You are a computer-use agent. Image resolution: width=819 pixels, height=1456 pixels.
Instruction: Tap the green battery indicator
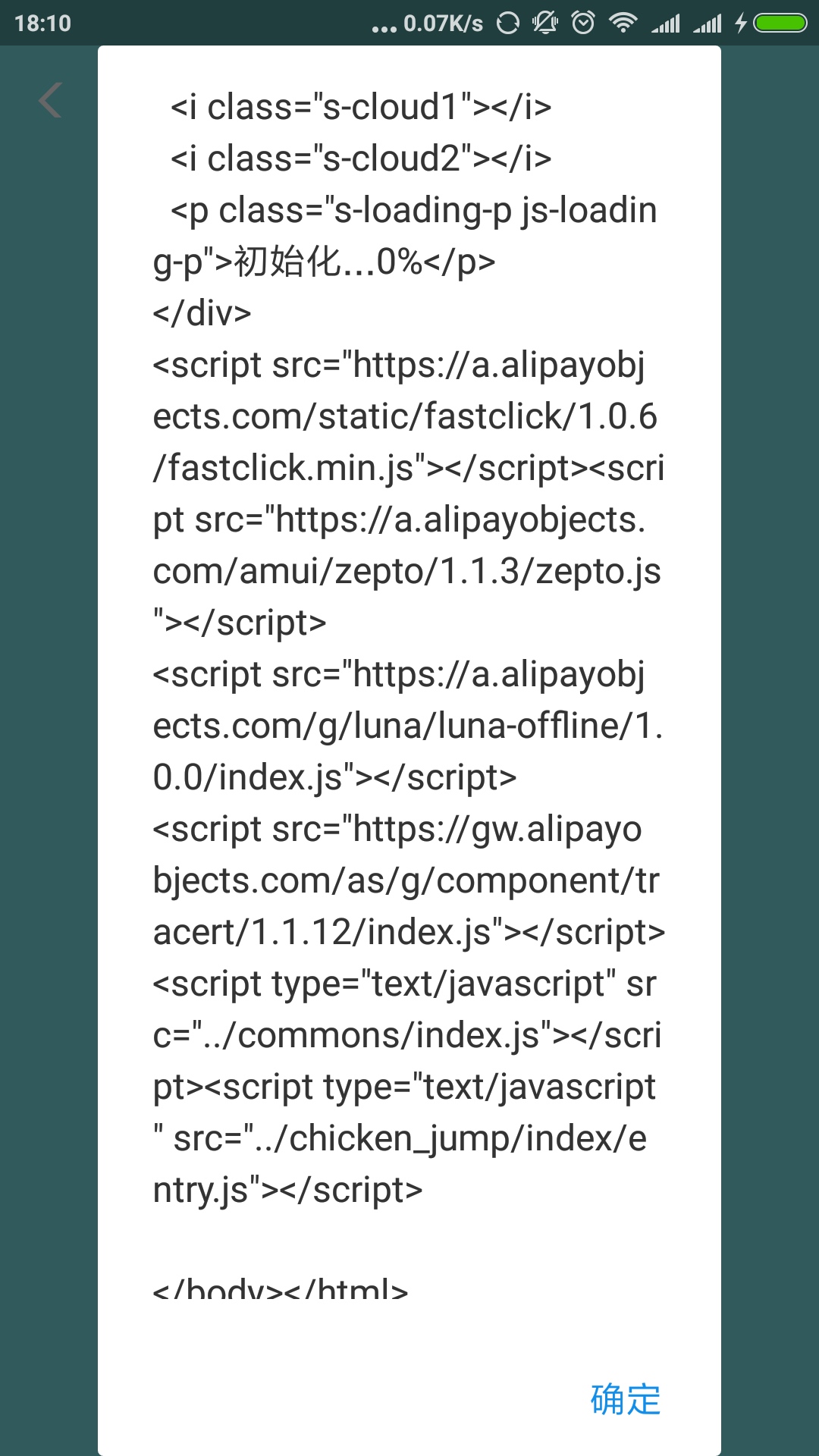point(780,23)
